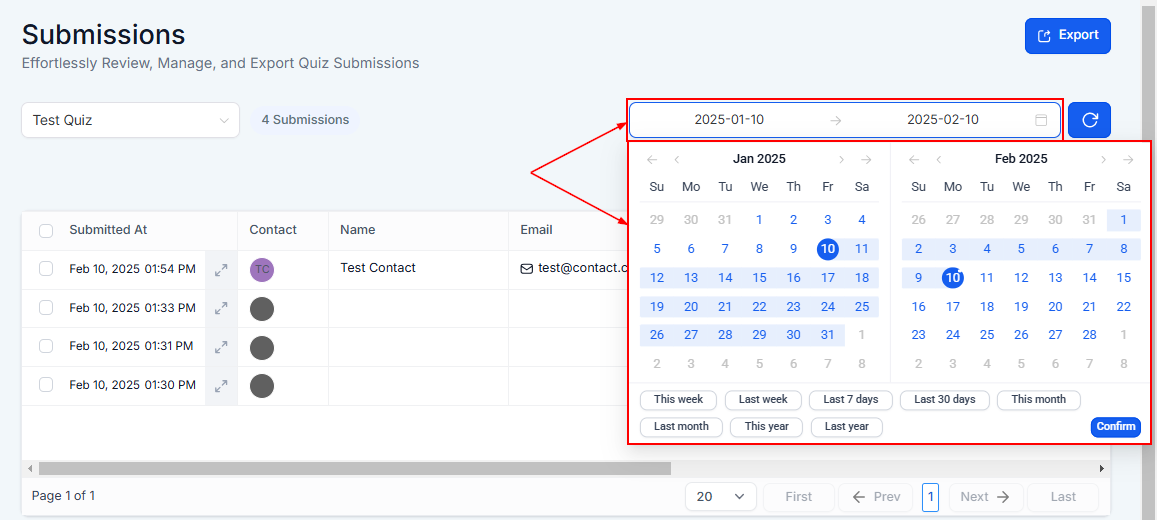Click the start date field 2025-01-10
Viewport: 1157px width, 520px height.
click(x=729, y=120)
